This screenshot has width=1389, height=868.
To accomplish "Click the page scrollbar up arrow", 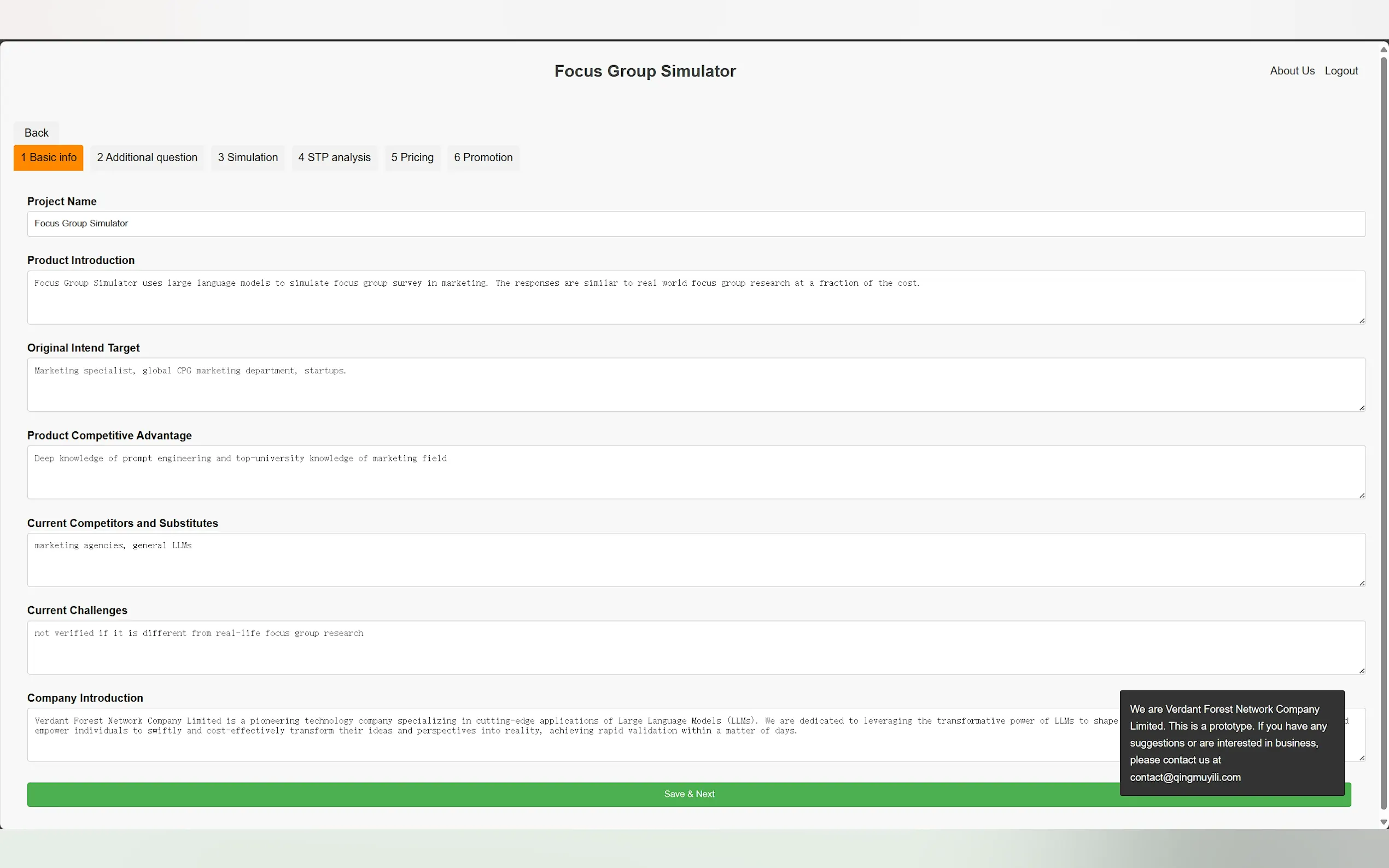I will 1383,50.
